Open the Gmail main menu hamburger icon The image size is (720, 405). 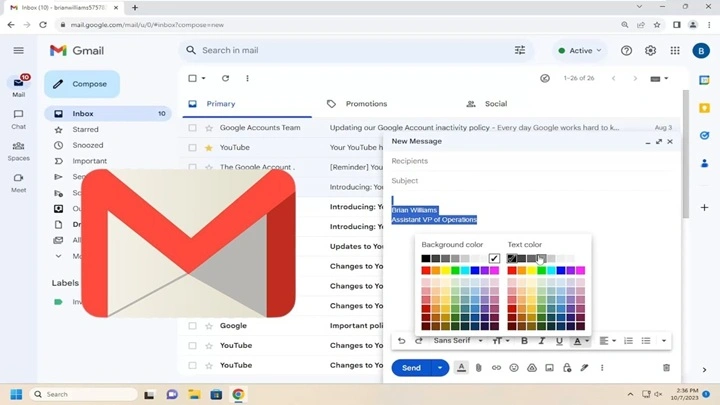point(18,51)
